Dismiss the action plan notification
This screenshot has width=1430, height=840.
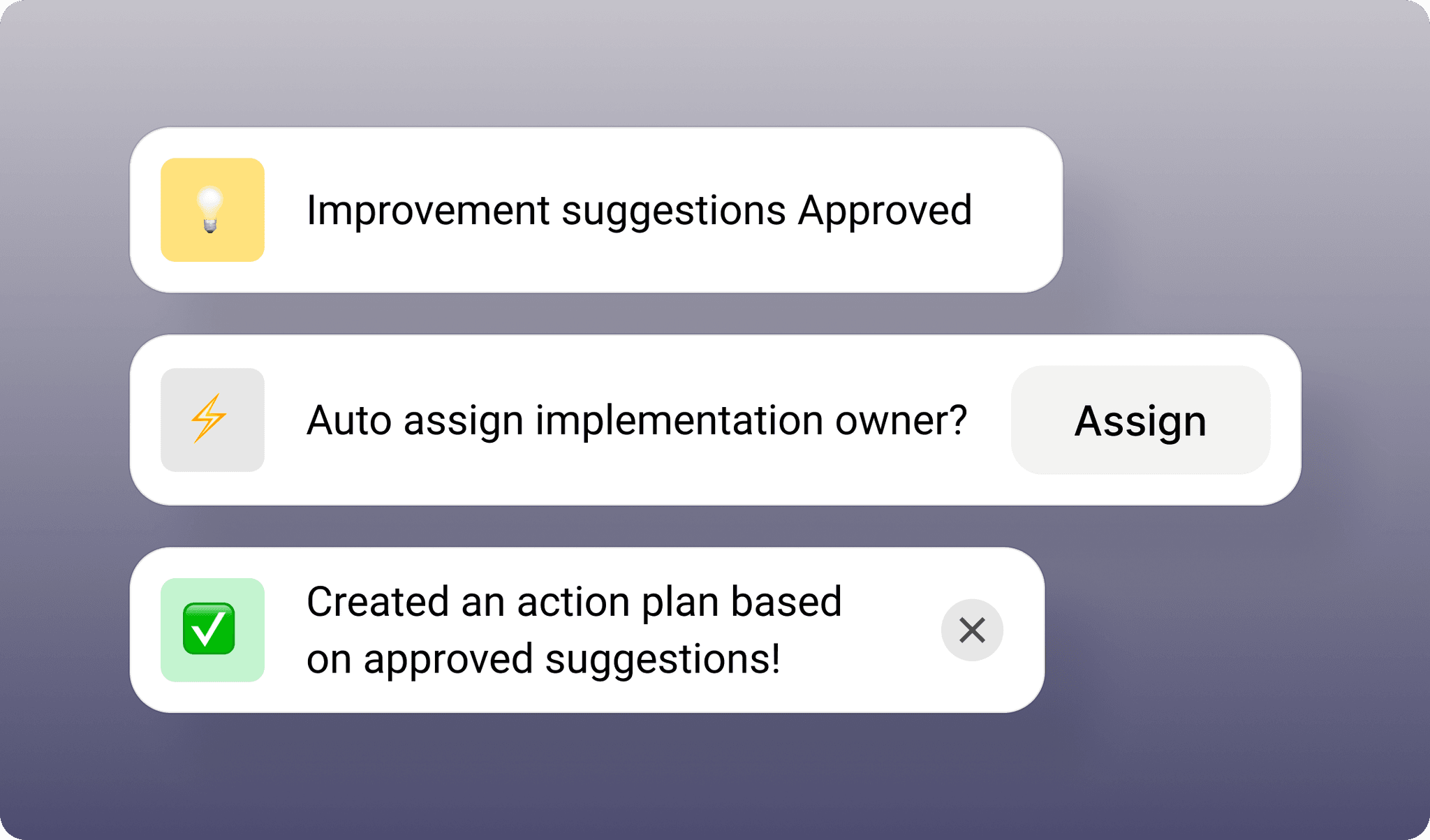coord(972,630)
